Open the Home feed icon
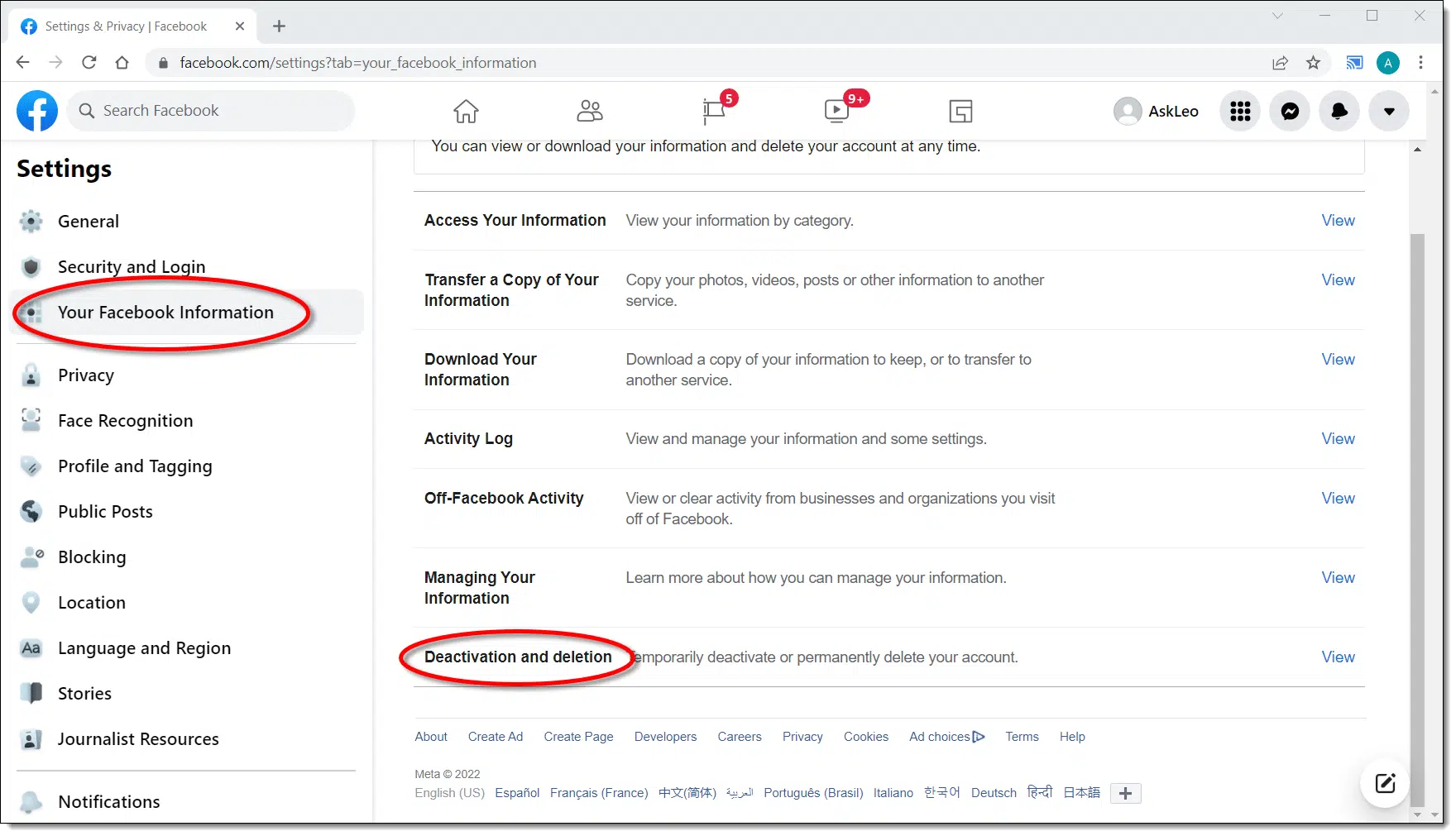 pos(466,111)
